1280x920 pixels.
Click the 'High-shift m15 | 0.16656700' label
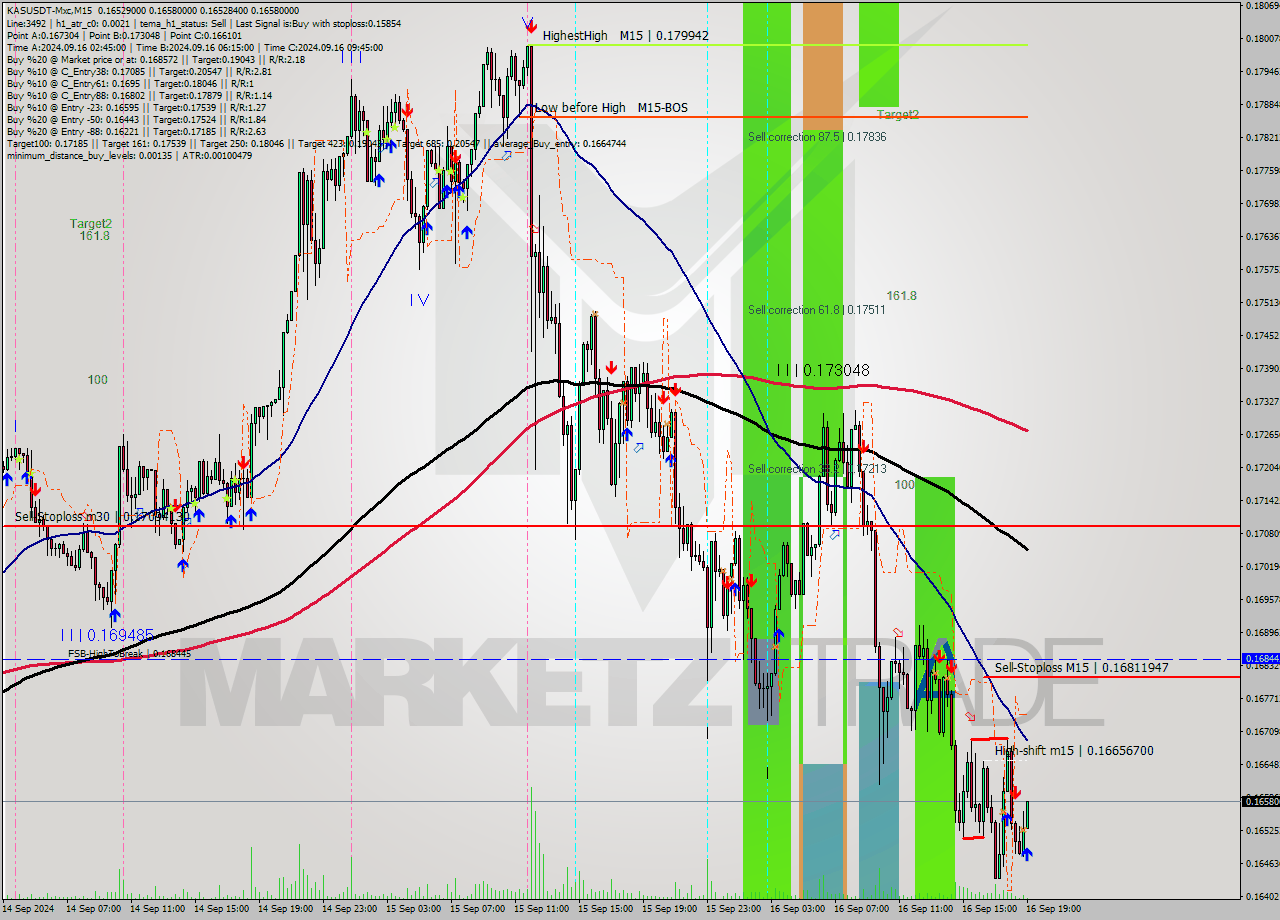click(x=1074, y=750)
